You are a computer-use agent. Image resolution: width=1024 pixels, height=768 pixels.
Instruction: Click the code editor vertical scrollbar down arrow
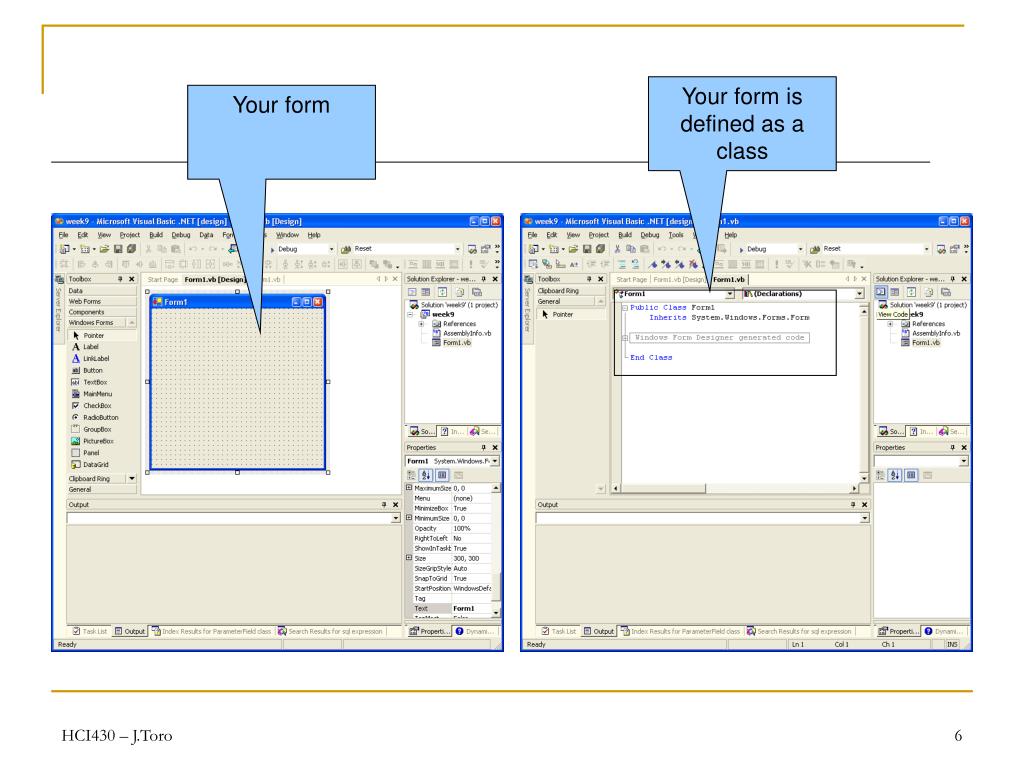[864, 478]
